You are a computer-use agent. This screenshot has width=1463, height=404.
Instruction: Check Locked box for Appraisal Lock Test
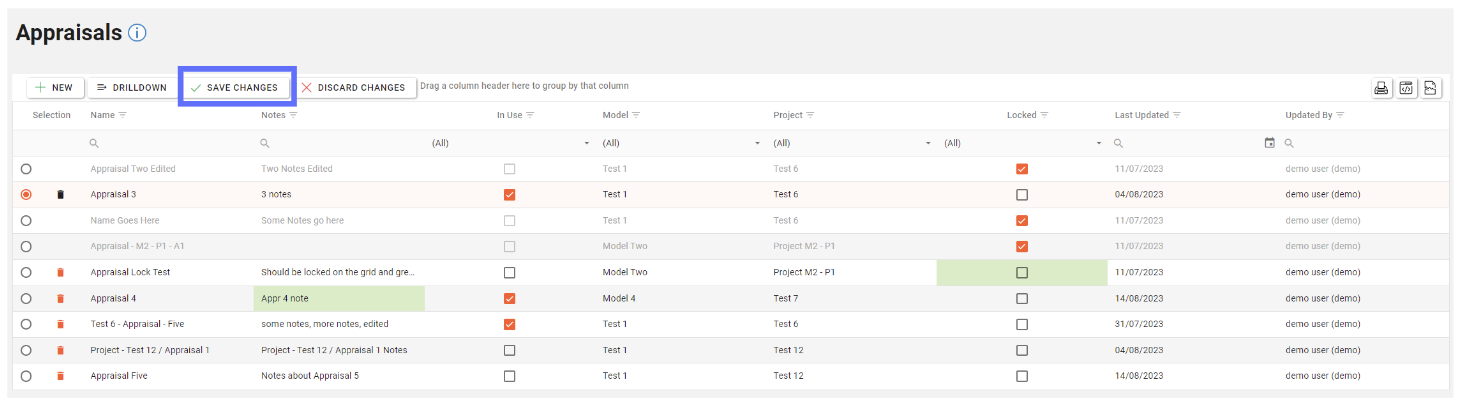[x=1021, y=272]
